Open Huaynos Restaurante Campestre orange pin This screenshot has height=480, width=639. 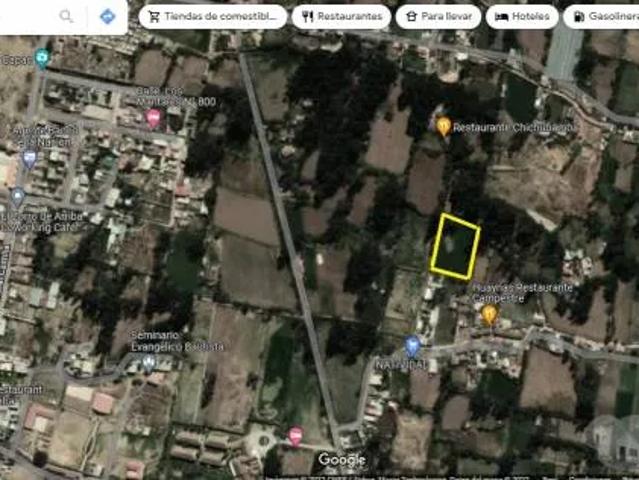(x=489, y=315)
